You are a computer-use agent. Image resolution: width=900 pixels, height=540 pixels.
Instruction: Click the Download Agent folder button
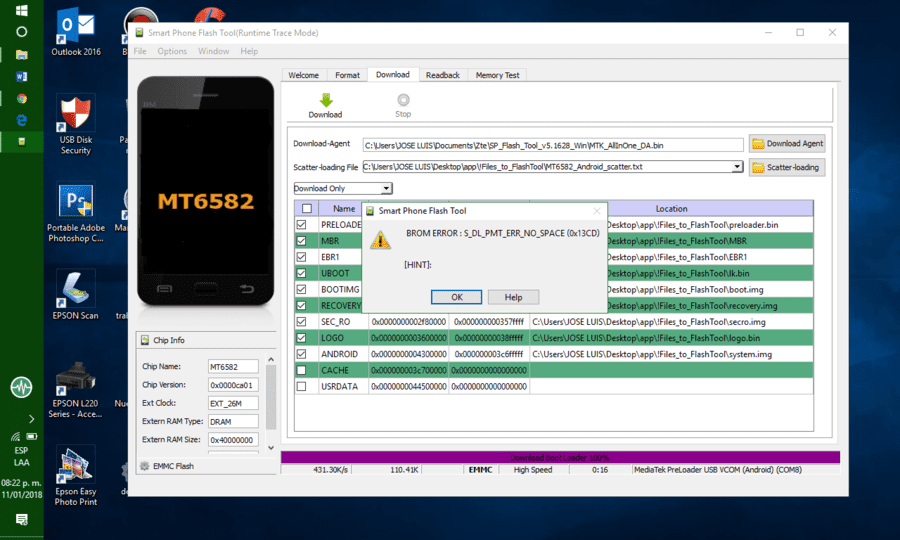pos(787,143)
